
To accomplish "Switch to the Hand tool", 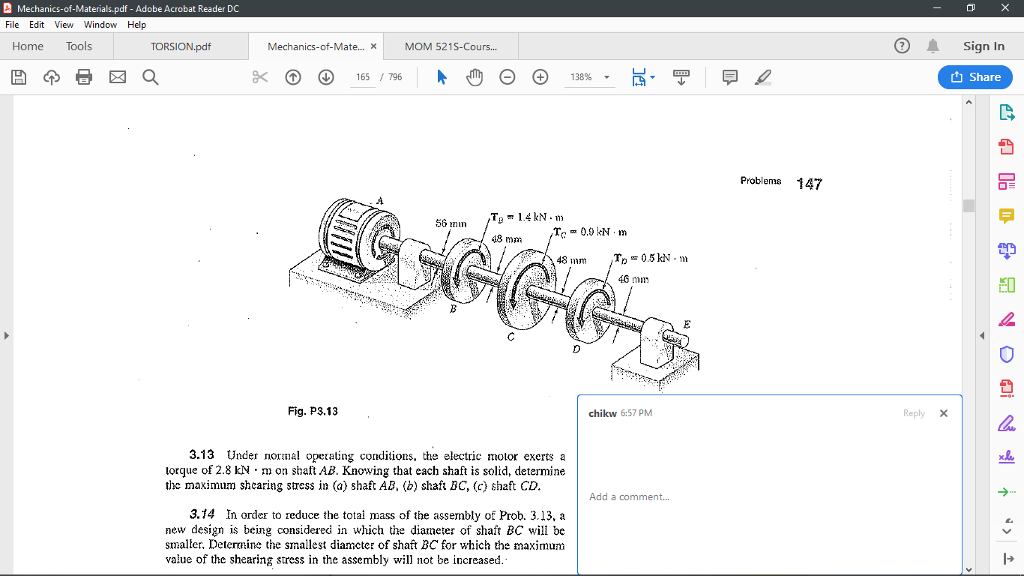I will click(473, 77).
